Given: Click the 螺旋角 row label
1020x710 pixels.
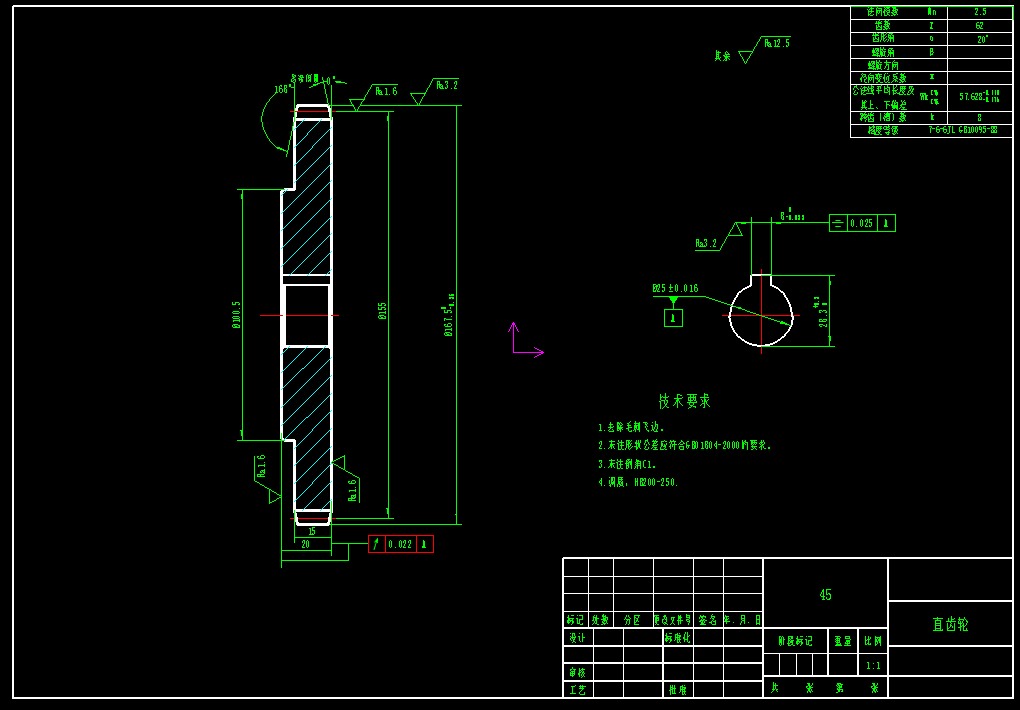Looking at the screenshot, I should pyautogui.click(x=883, y=52).
